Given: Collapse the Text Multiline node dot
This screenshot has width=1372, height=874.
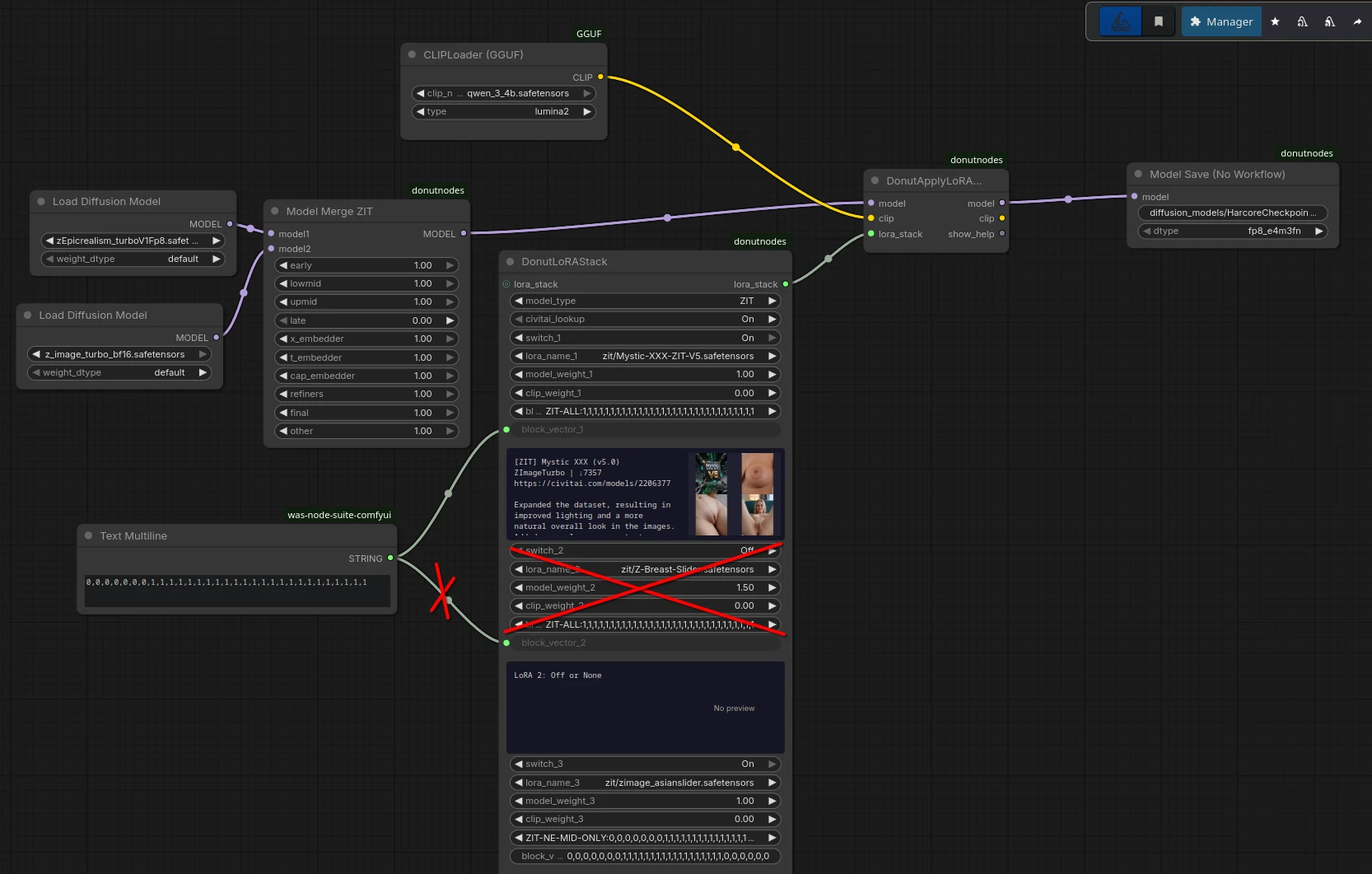Looking at the screenshot, I should click(x=88, y=535).
